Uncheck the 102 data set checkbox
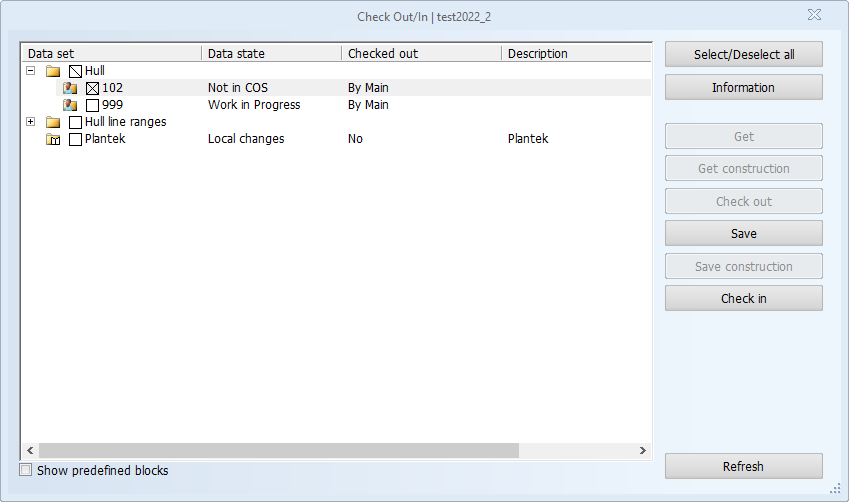 tap(92, 88)
